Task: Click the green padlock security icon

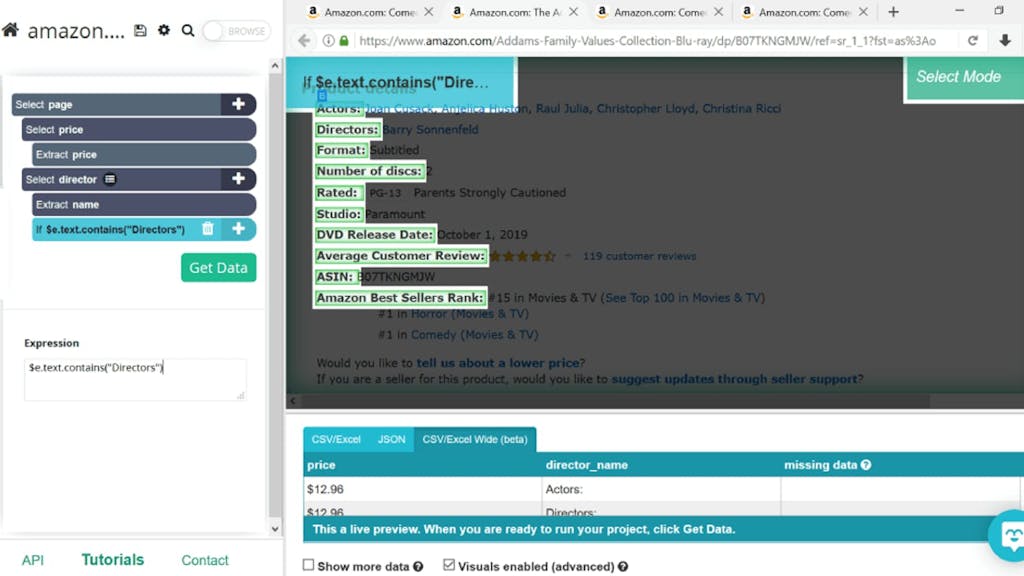Action: click(x=344, y=40)
